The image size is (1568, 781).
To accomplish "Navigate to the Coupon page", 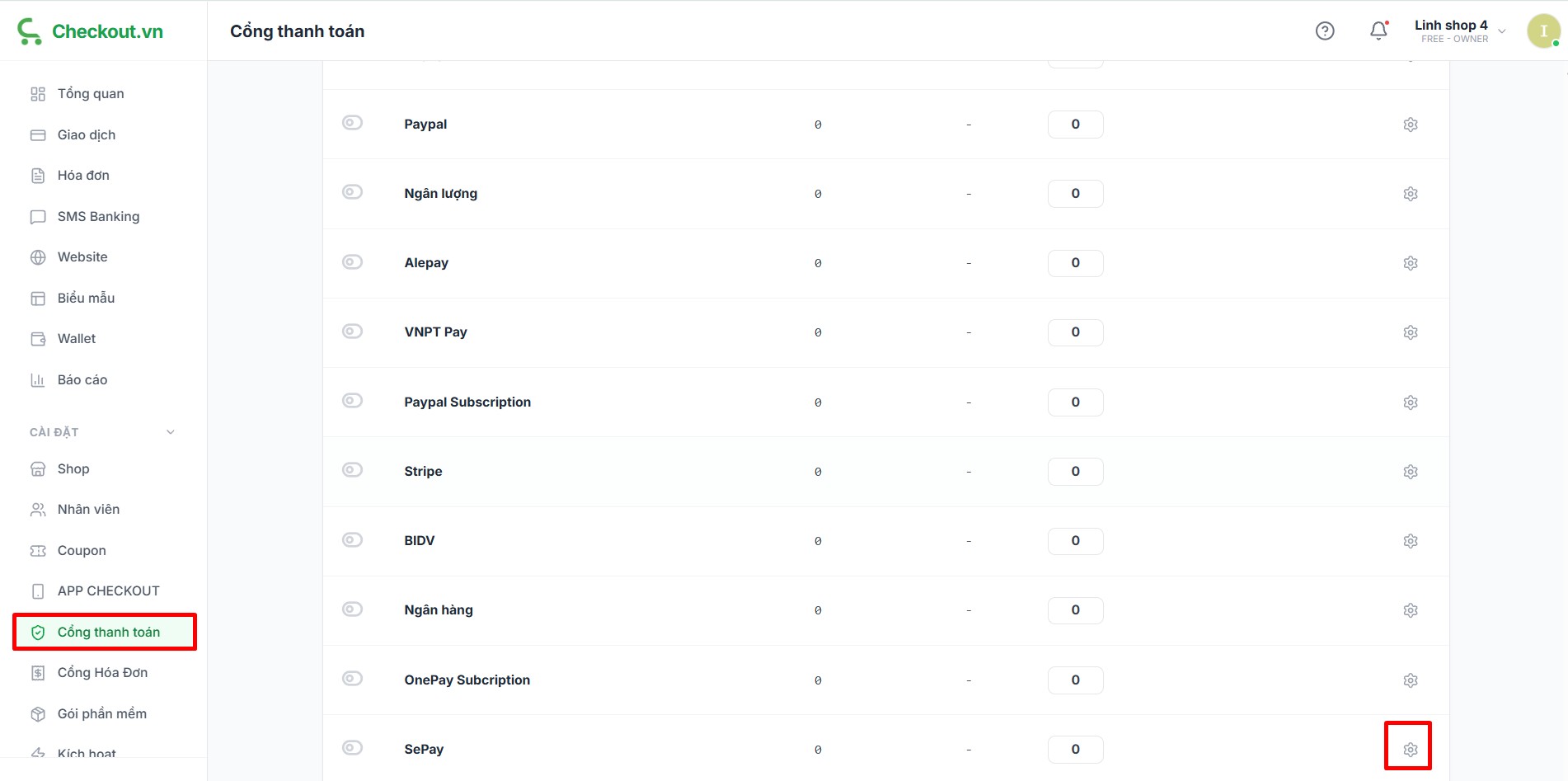I will [82, 551].
